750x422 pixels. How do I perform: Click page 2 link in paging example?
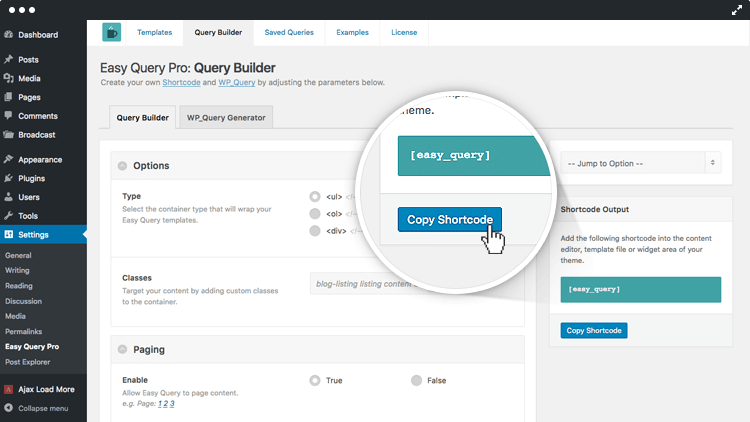click(166, 404)
